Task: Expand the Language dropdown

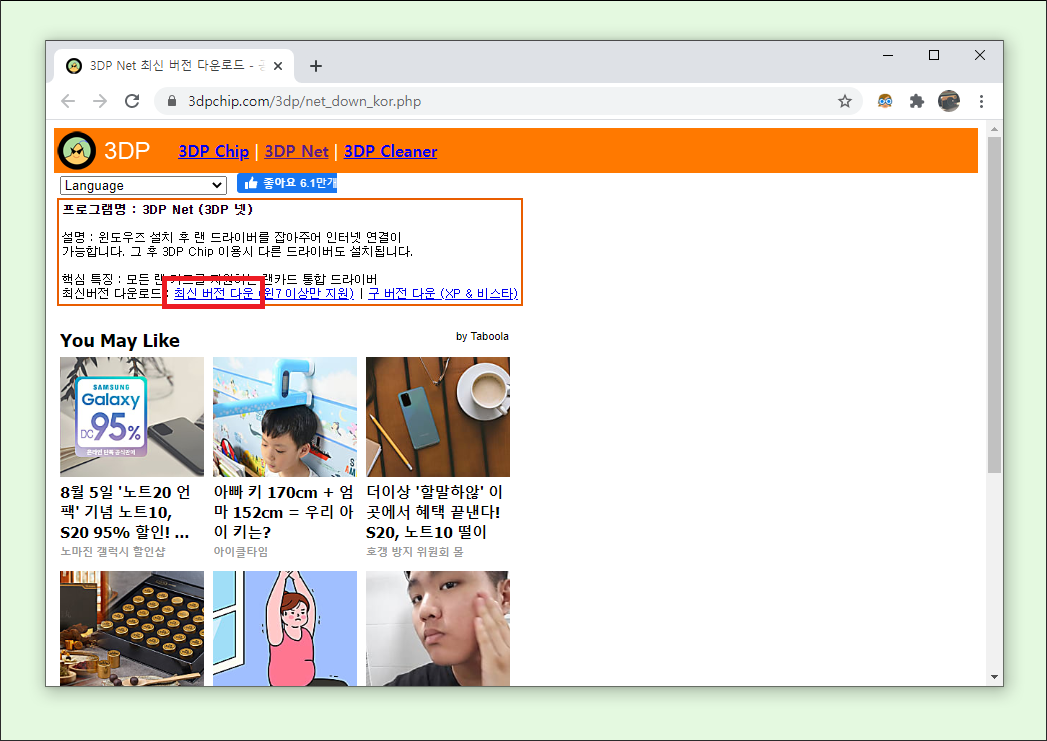Action: 144,185
